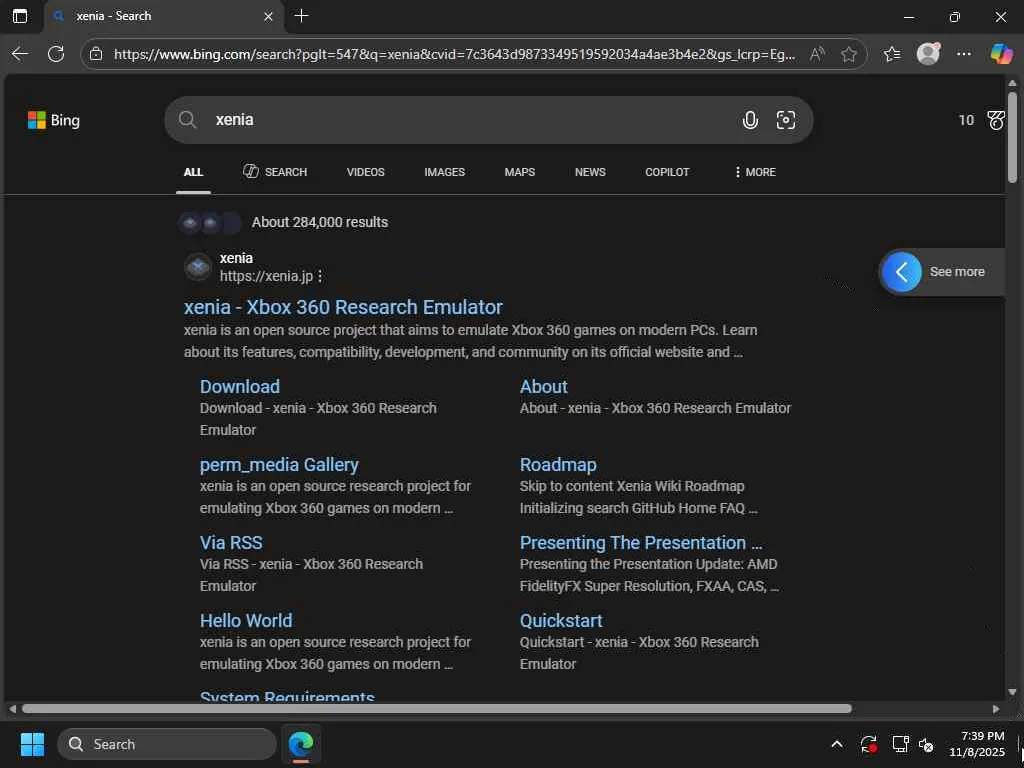
Task: Open a new browser tab
Action: 301,16
